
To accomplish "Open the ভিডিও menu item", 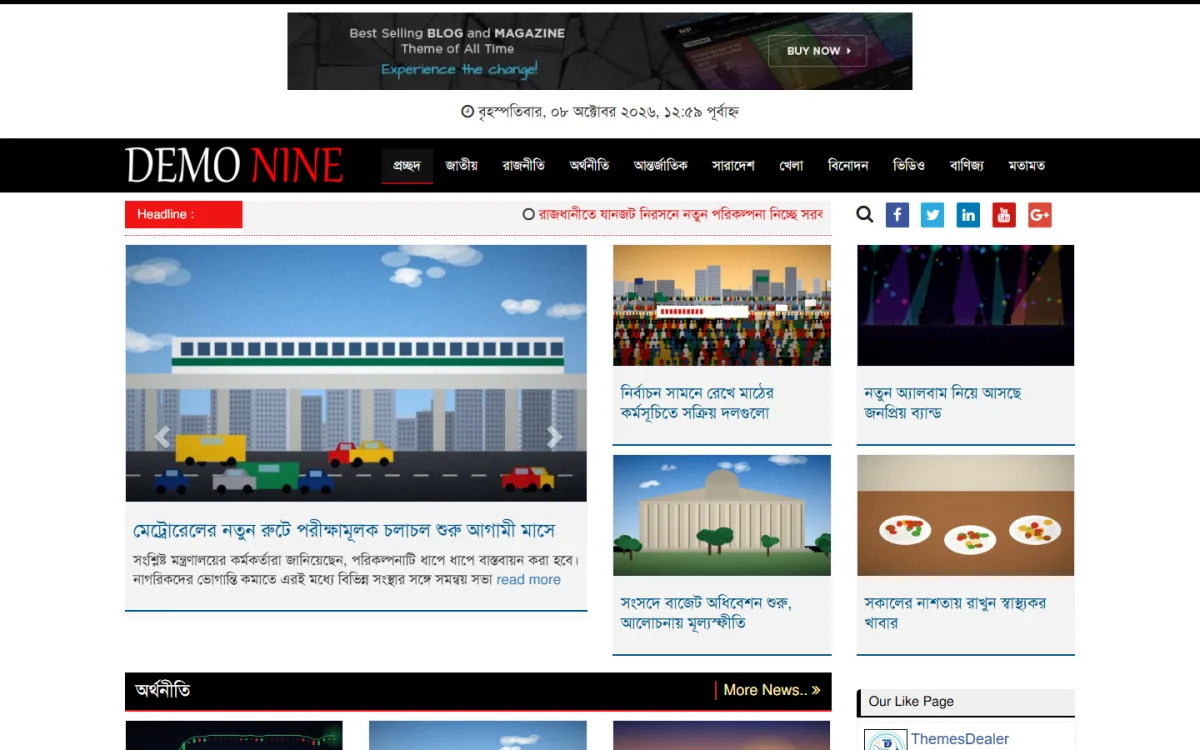I will click(909, 165).
